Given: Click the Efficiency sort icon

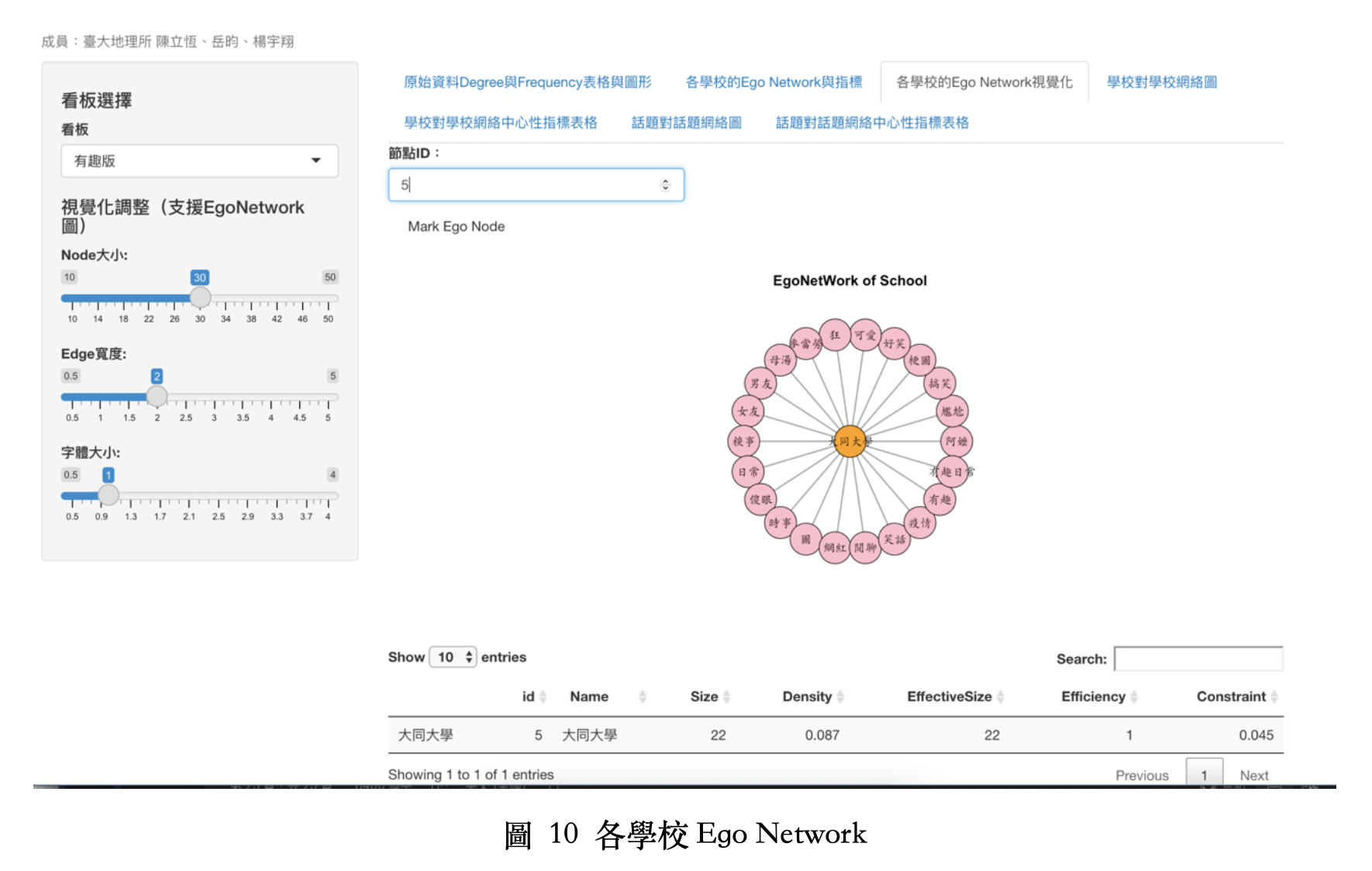Looking at the screenshot, I should [x=1133, y=697].
